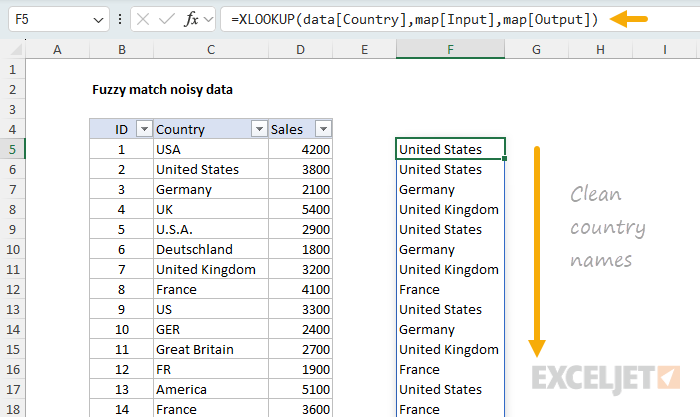The height and width of the screenshot is (417, 700).
Task: Select the 'Great Britain' country cell
Action: (x=211, y=349)
